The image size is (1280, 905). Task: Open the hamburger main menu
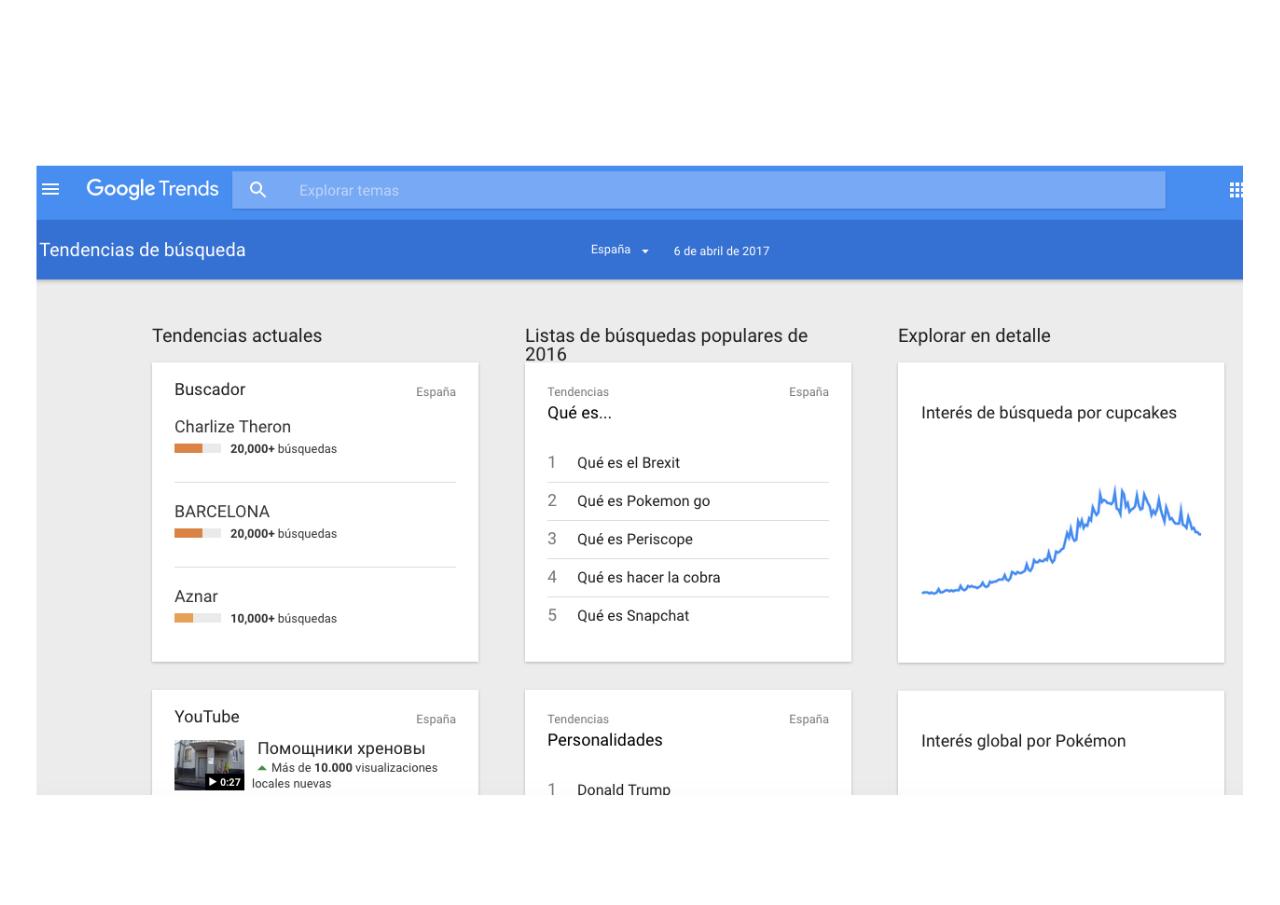point(50,189)
